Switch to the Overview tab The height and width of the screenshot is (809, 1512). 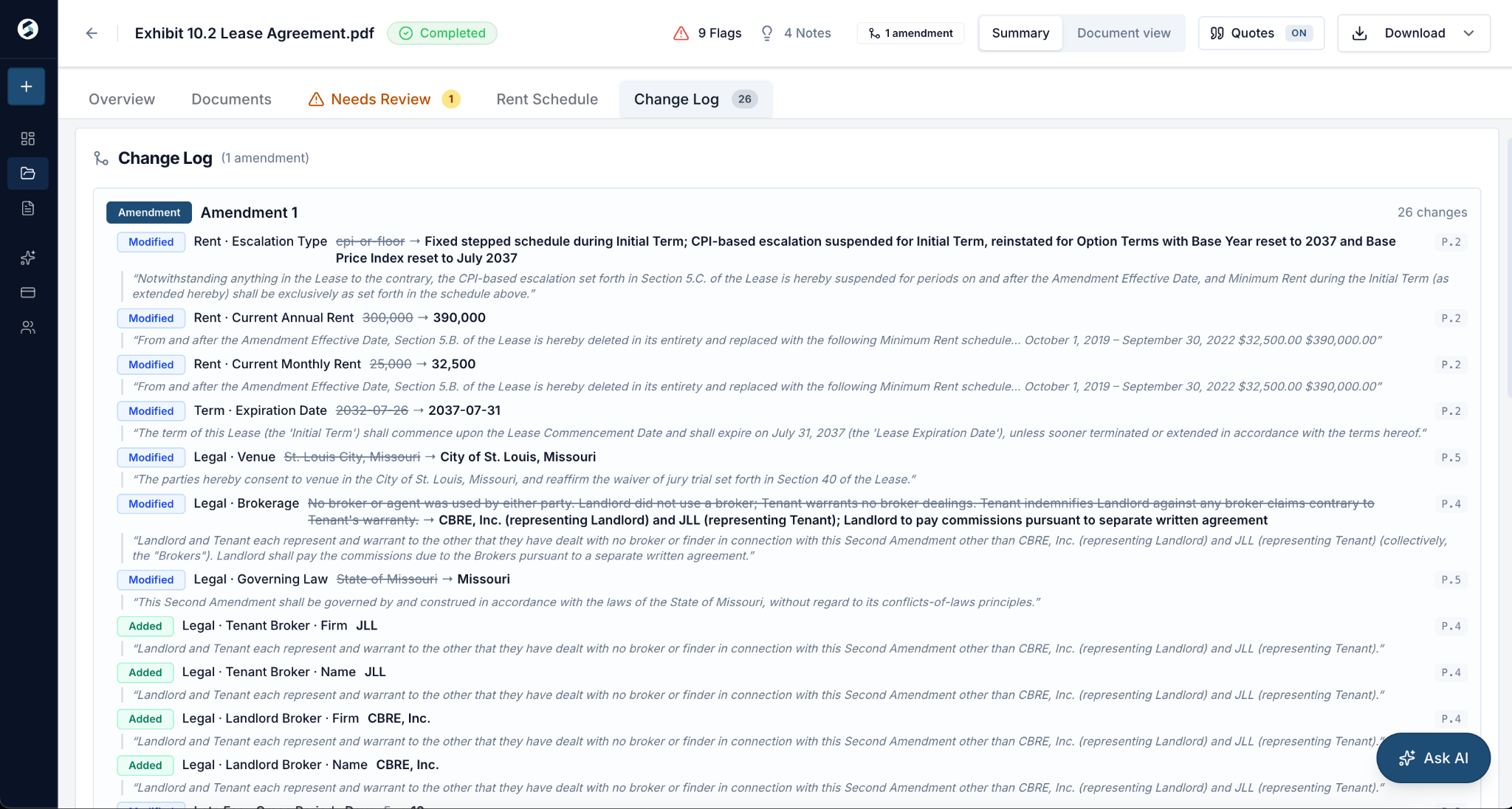[122, 99]
